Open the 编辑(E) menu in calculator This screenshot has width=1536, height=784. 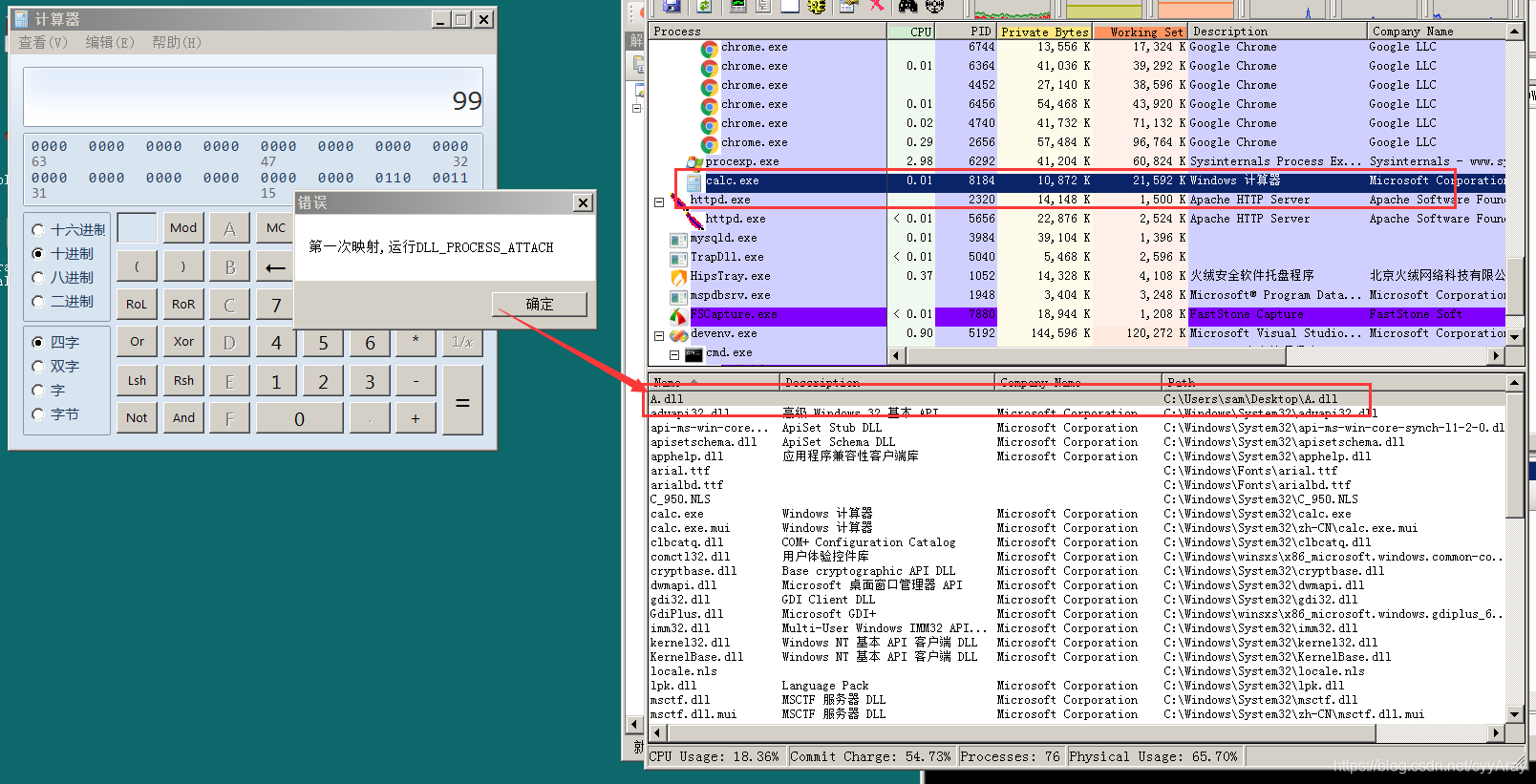pyautogui.click(x=110, y=43)
